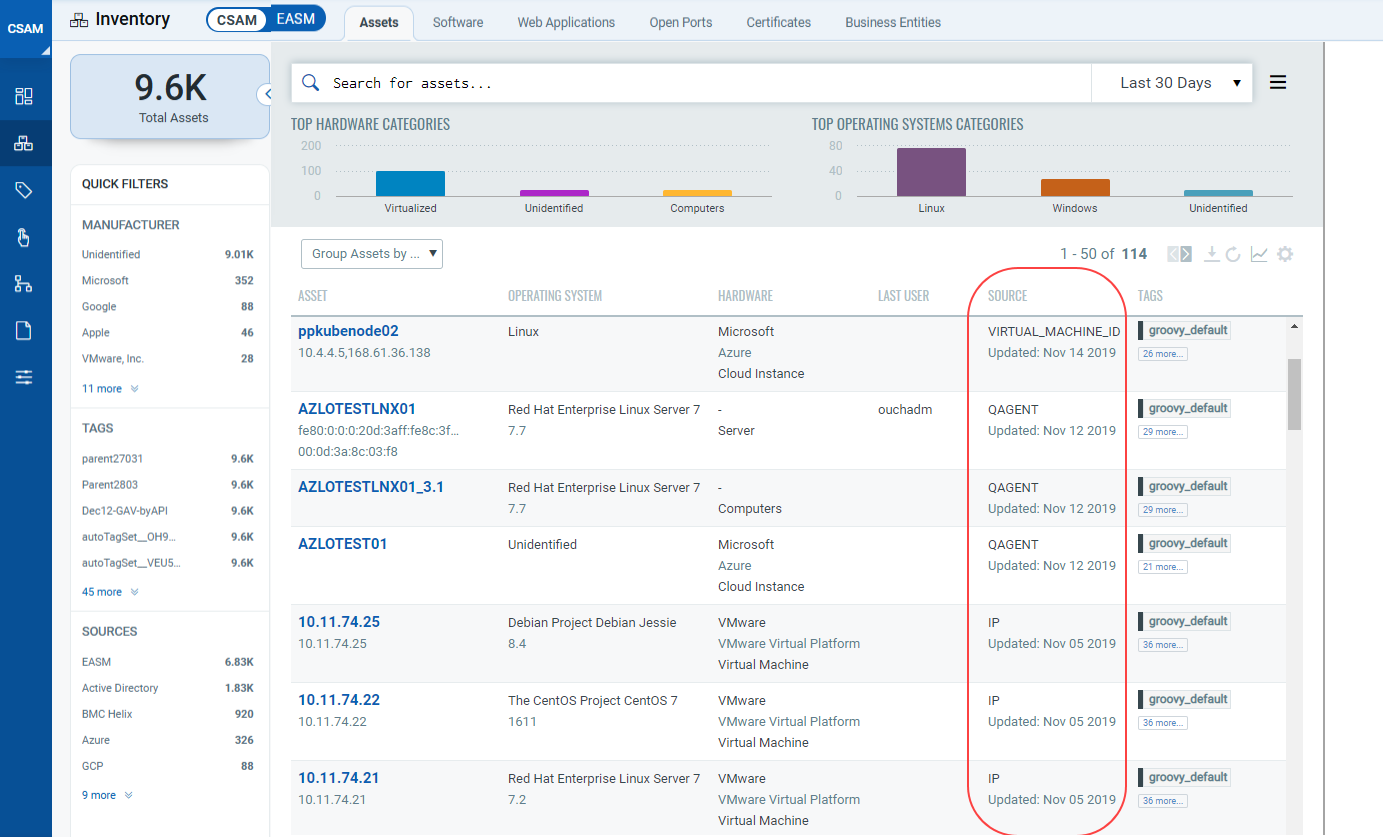Click the Virtualized hardware bar

[x=410, y=184]
